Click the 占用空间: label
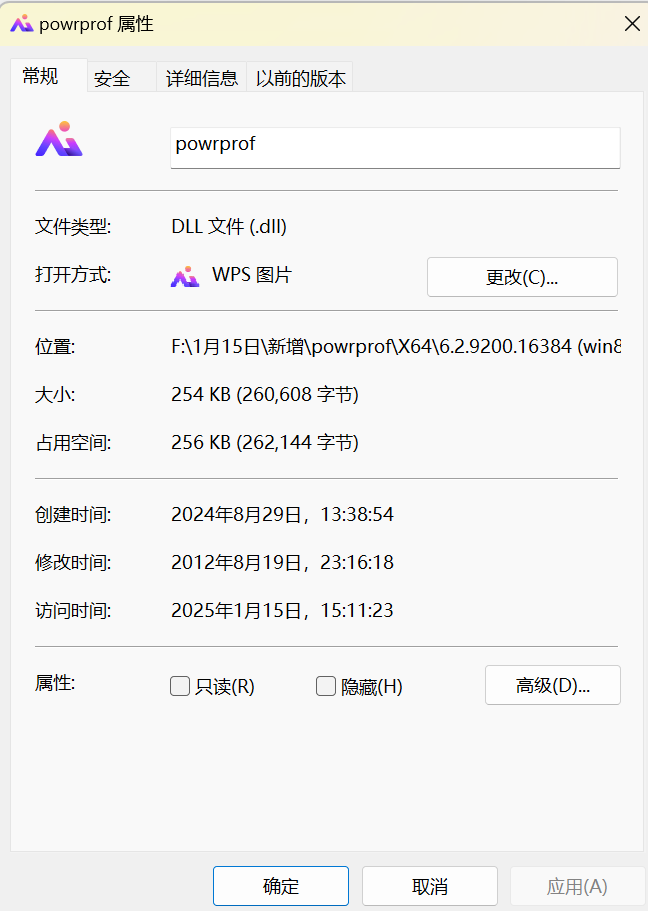 (x=73, y=443)
